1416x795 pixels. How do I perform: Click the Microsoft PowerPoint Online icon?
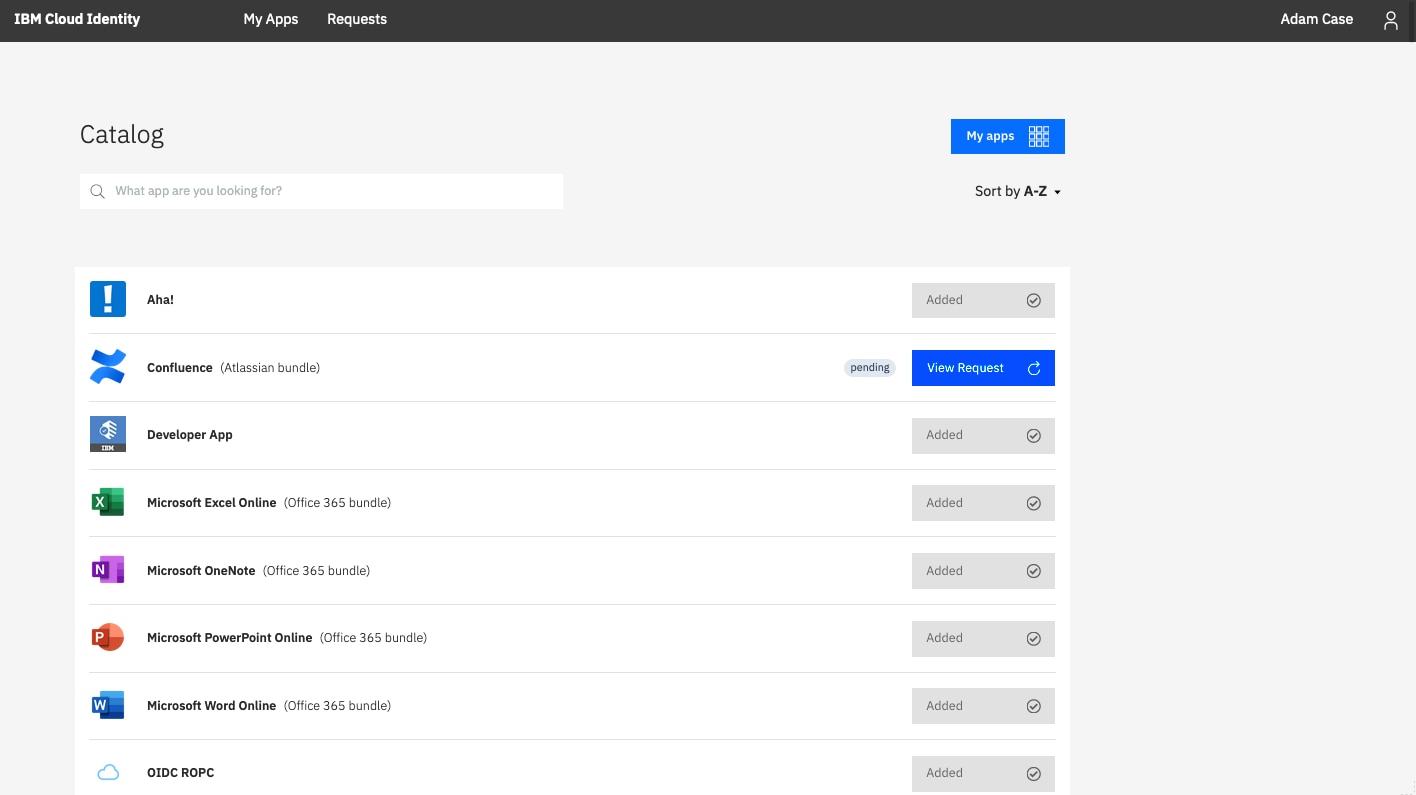pyautogui.click(x=108, y=637)
